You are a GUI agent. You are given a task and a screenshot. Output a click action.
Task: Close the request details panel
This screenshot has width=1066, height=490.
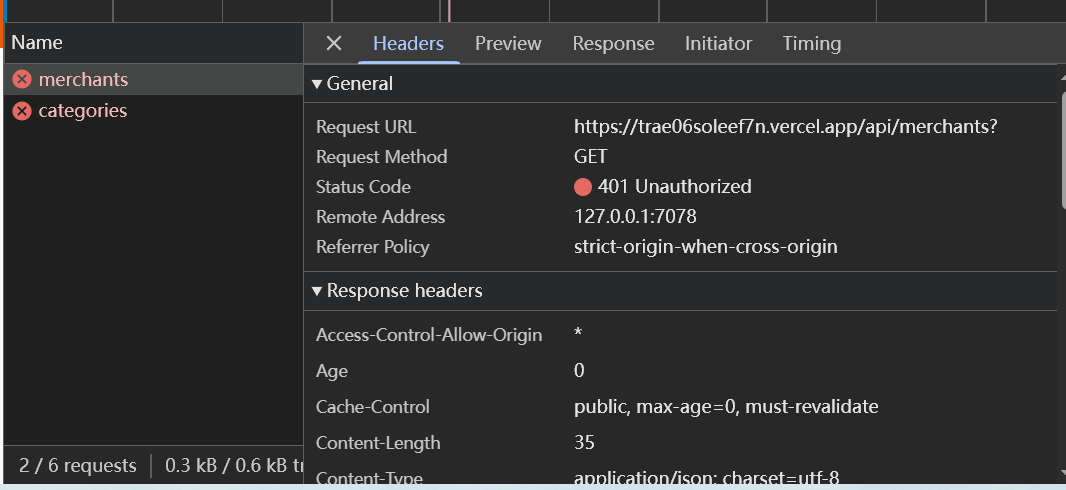click(334, 43)
